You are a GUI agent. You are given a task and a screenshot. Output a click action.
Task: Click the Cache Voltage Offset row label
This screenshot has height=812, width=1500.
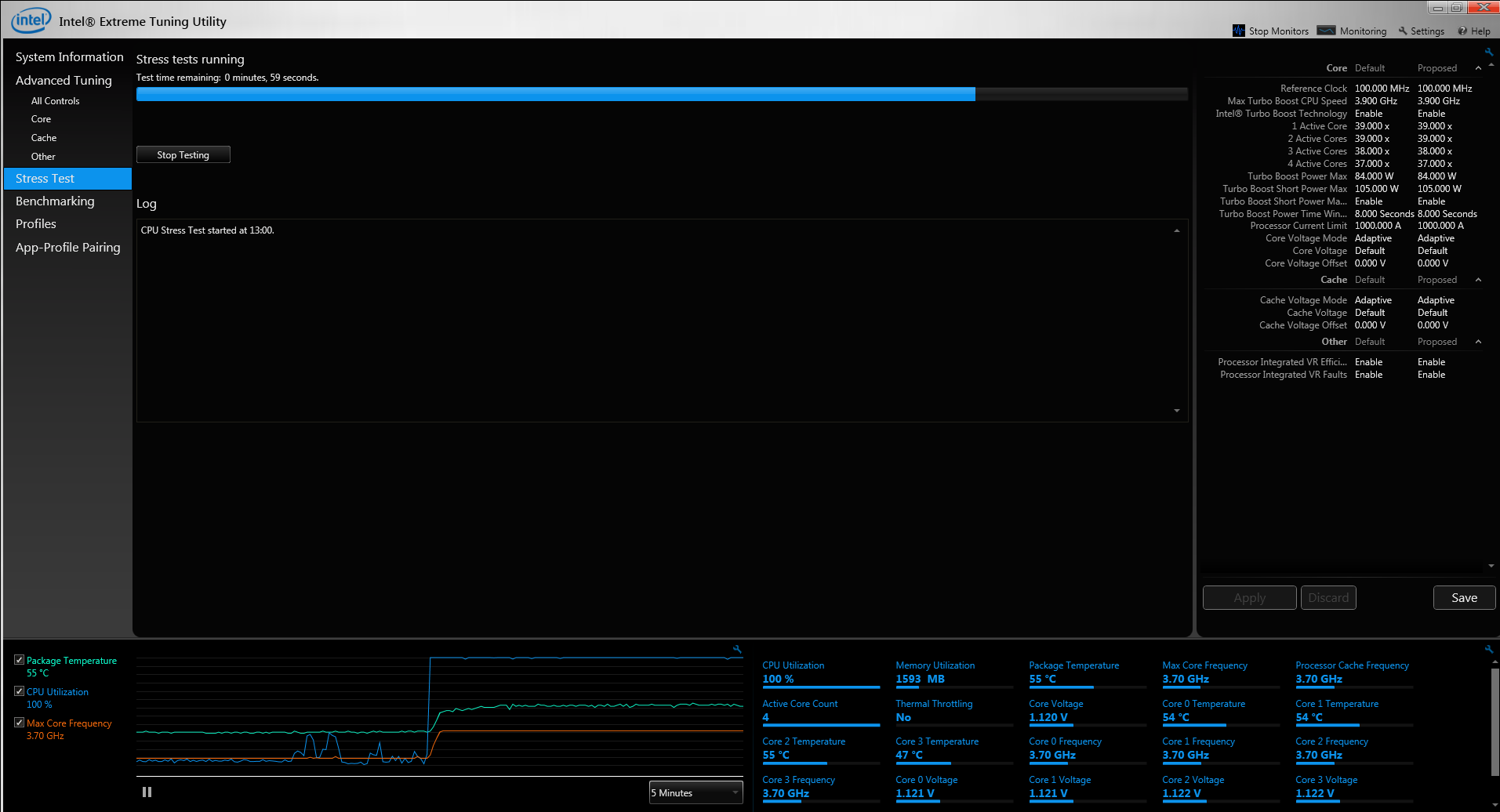1302,325
